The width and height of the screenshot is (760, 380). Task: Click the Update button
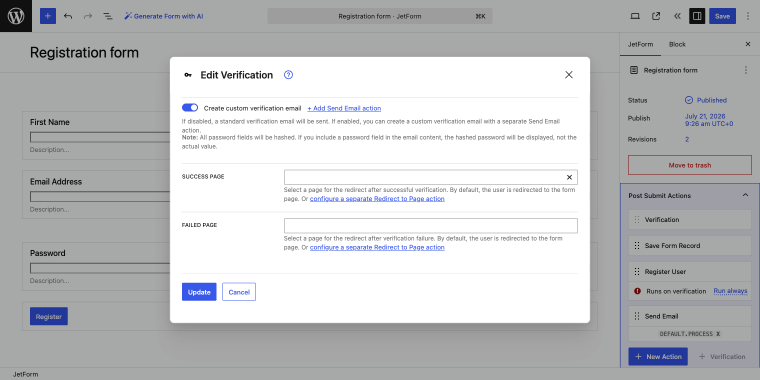(199, 292)
